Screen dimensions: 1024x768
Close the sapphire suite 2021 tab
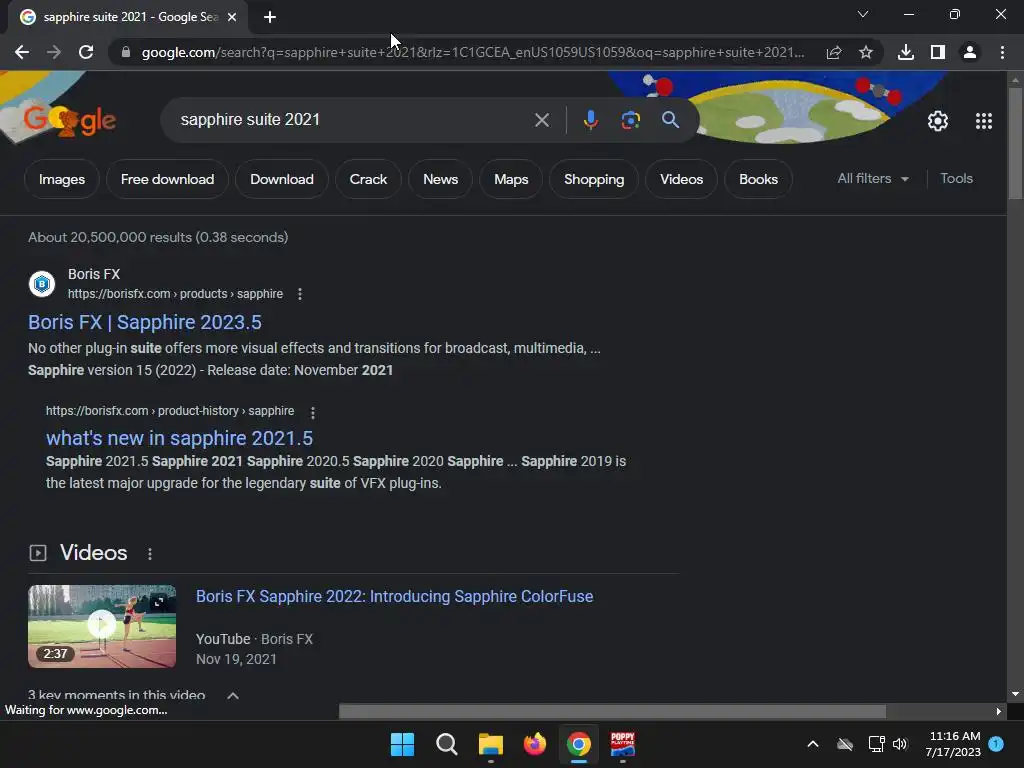232,17
